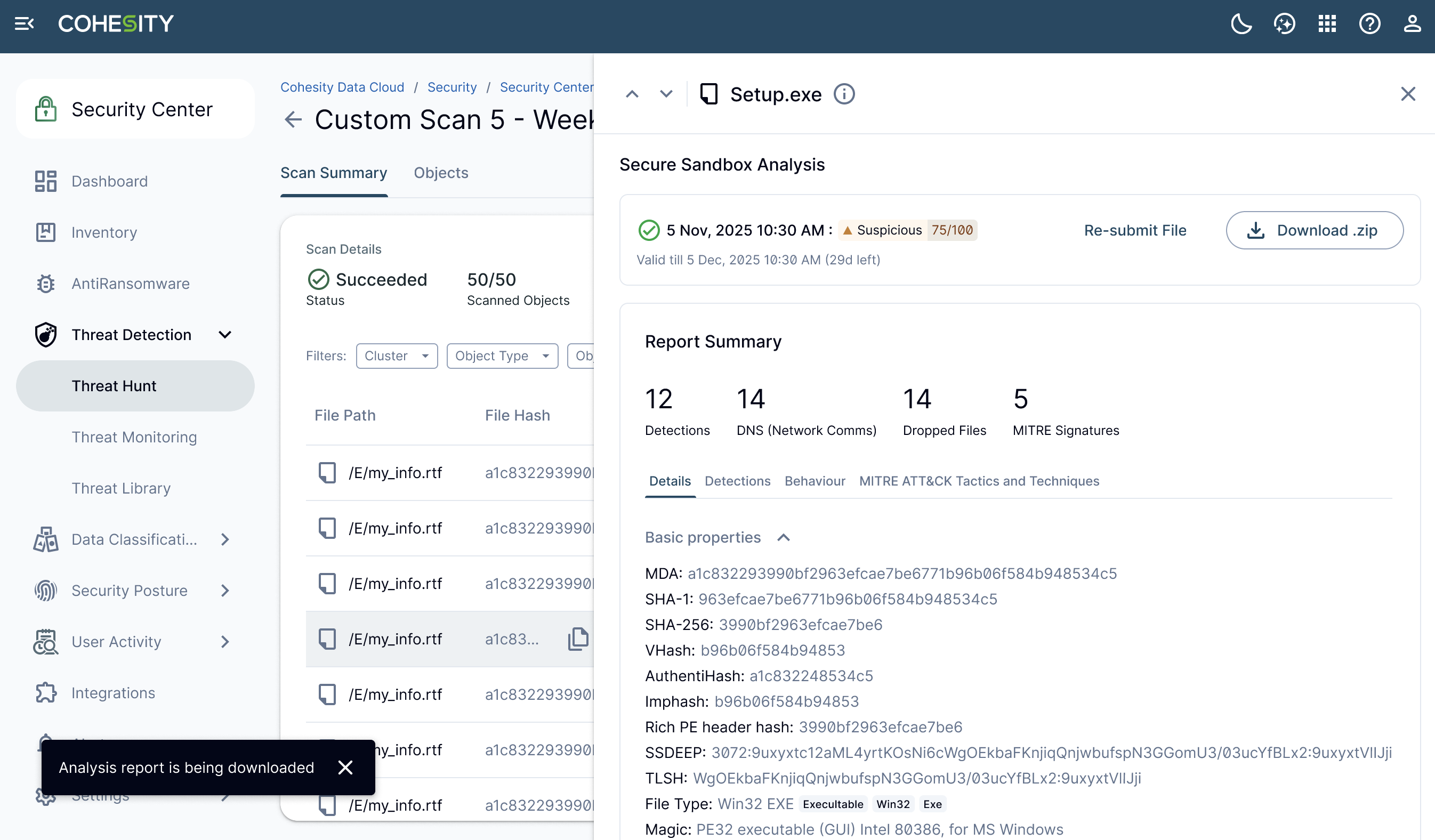Viewport: 1435px width, 840px height.
Task: Switch to the Detections tab
Action: (737, 481)
